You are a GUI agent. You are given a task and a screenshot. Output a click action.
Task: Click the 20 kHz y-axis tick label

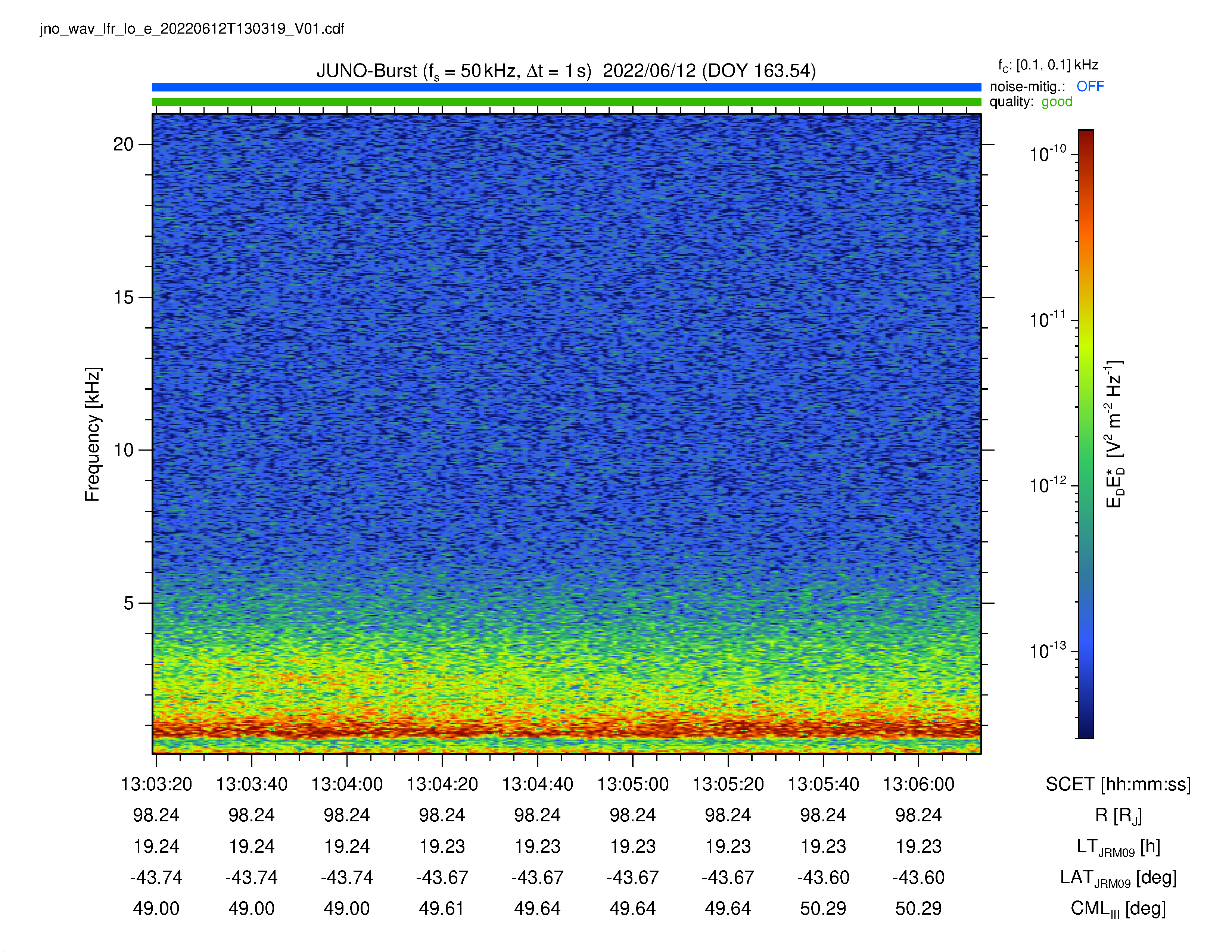pyautogui.click(x=124, y=144)
